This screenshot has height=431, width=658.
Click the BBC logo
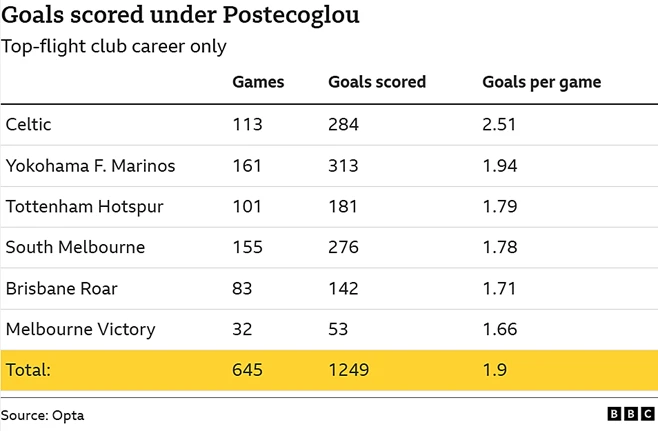coord(631,414)
